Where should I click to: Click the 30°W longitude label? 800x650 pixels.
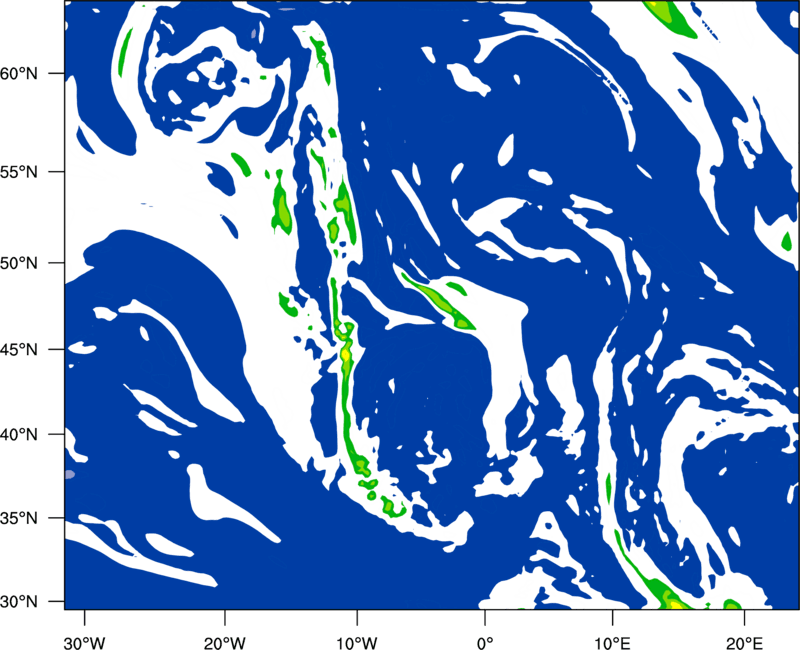coord(84,642)
